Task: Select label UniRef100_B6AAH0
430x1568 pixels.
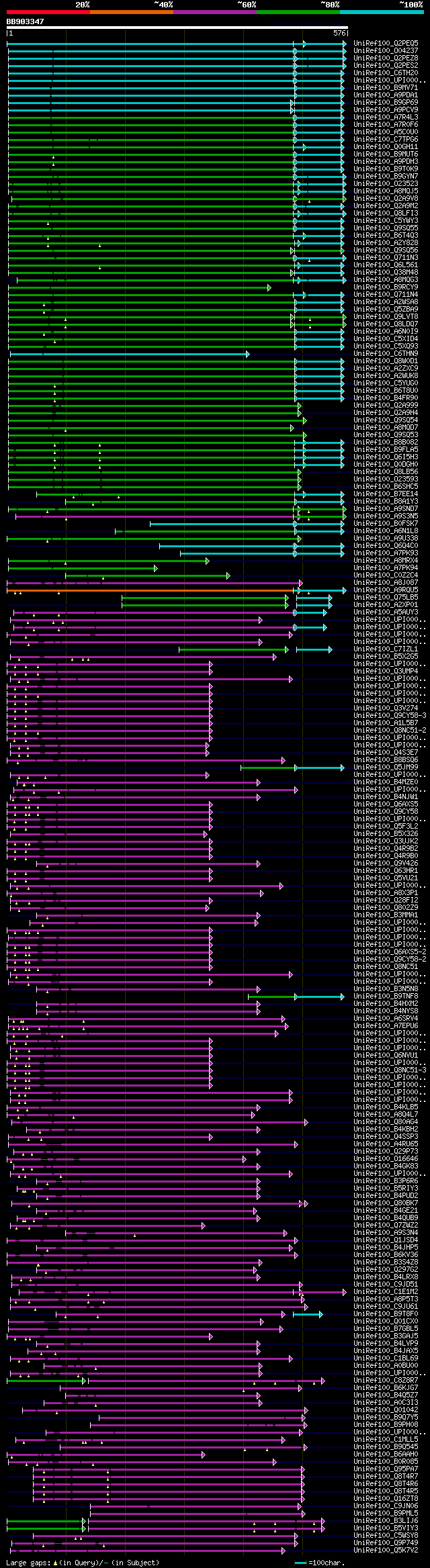Action: [x=386, y=1454]
